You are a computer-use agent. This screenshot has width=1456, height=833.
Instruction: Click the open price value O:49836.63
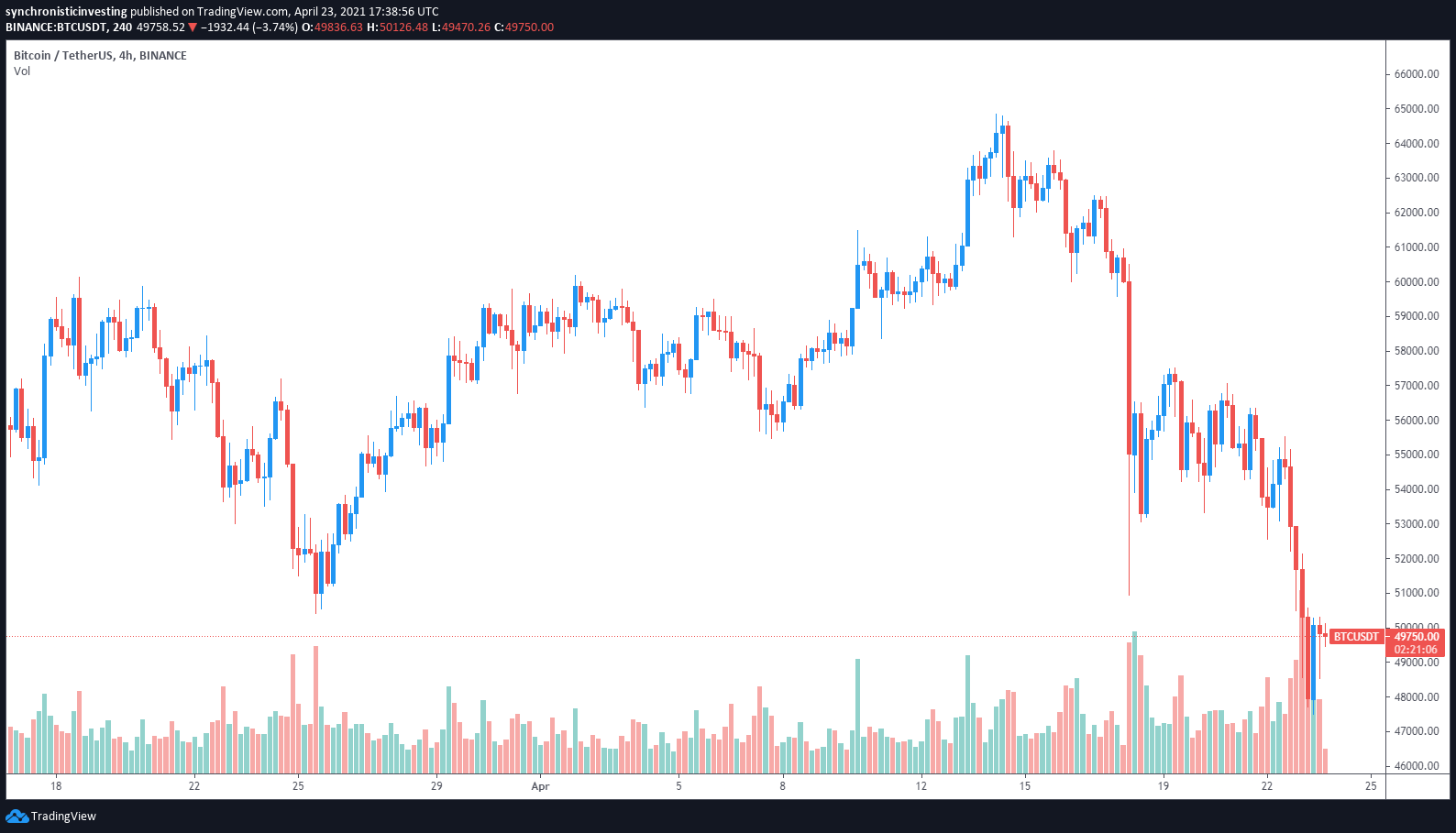click(338, 27)
